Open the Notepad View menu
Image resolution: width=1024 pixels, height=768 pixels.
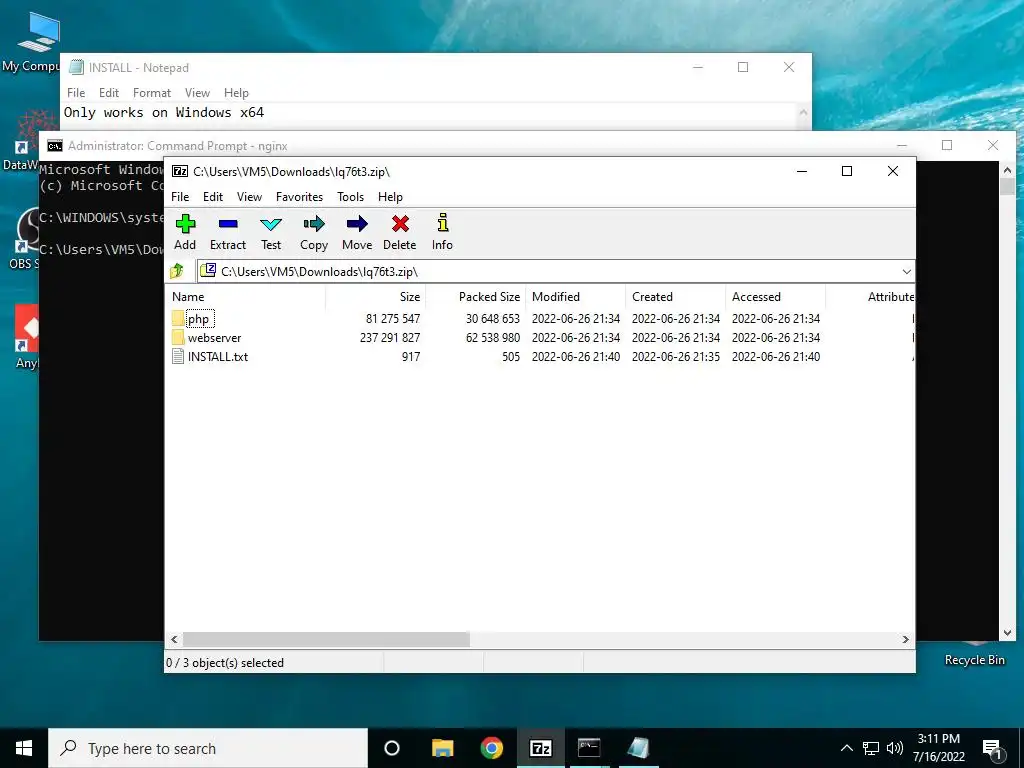pos(197,93)
